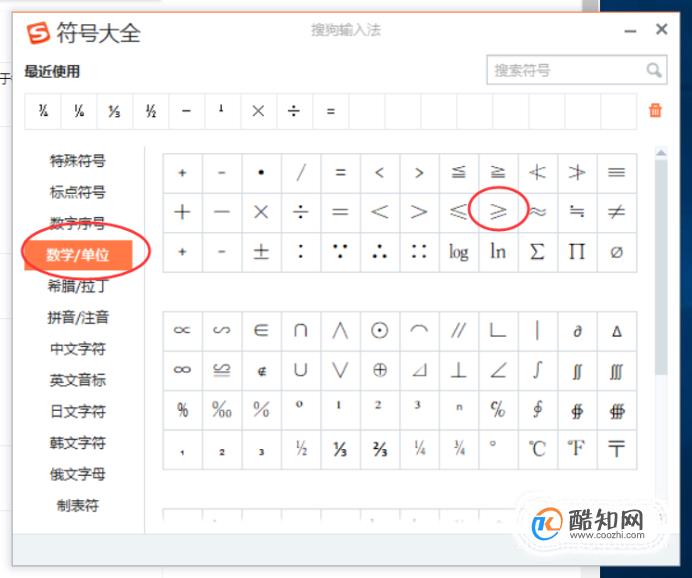Insert the ≈ approximately equal symbol

pos(538,212)
